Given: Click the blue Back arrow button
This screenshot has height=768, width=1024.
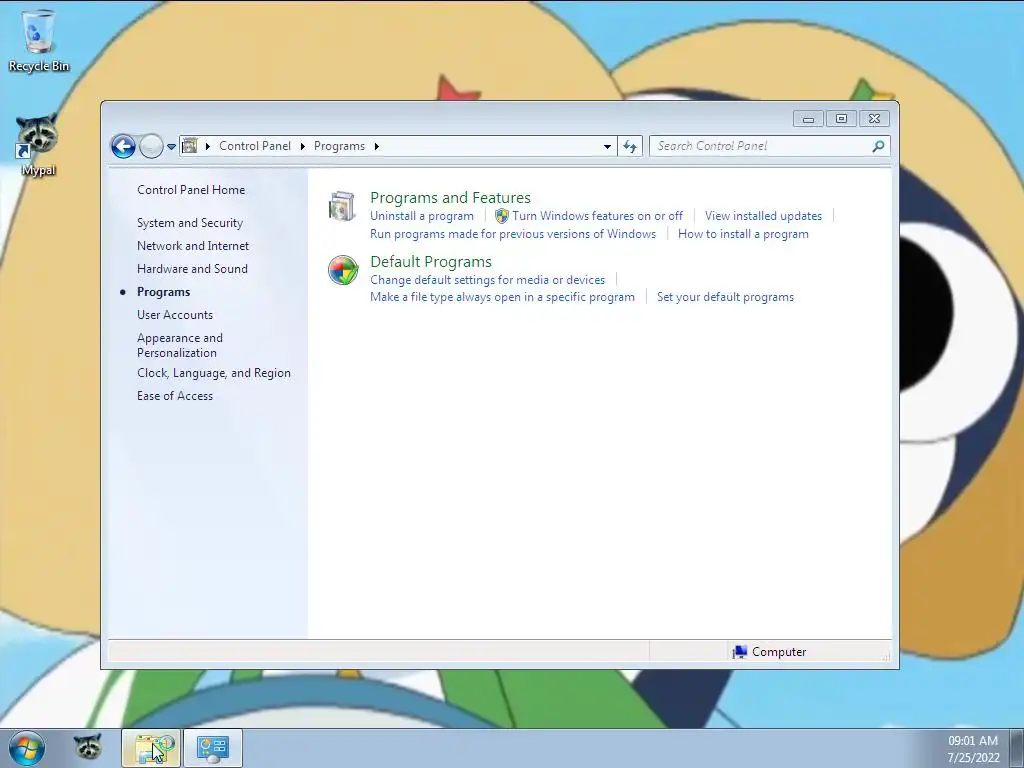Looking at the screenshot, I should pos(123,146).
